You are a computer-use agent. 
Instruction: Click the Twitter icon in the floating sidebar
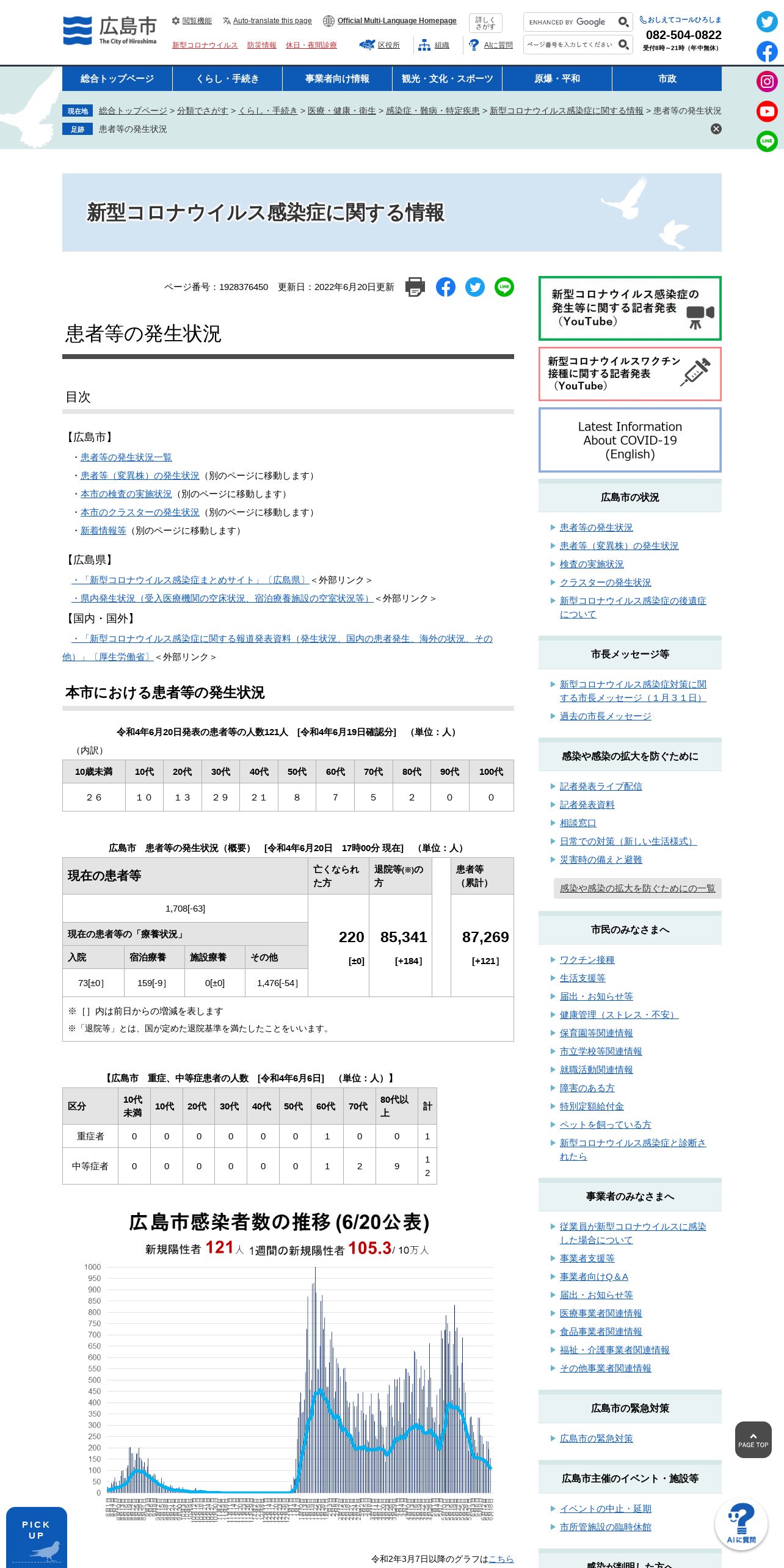click(767, 22)
